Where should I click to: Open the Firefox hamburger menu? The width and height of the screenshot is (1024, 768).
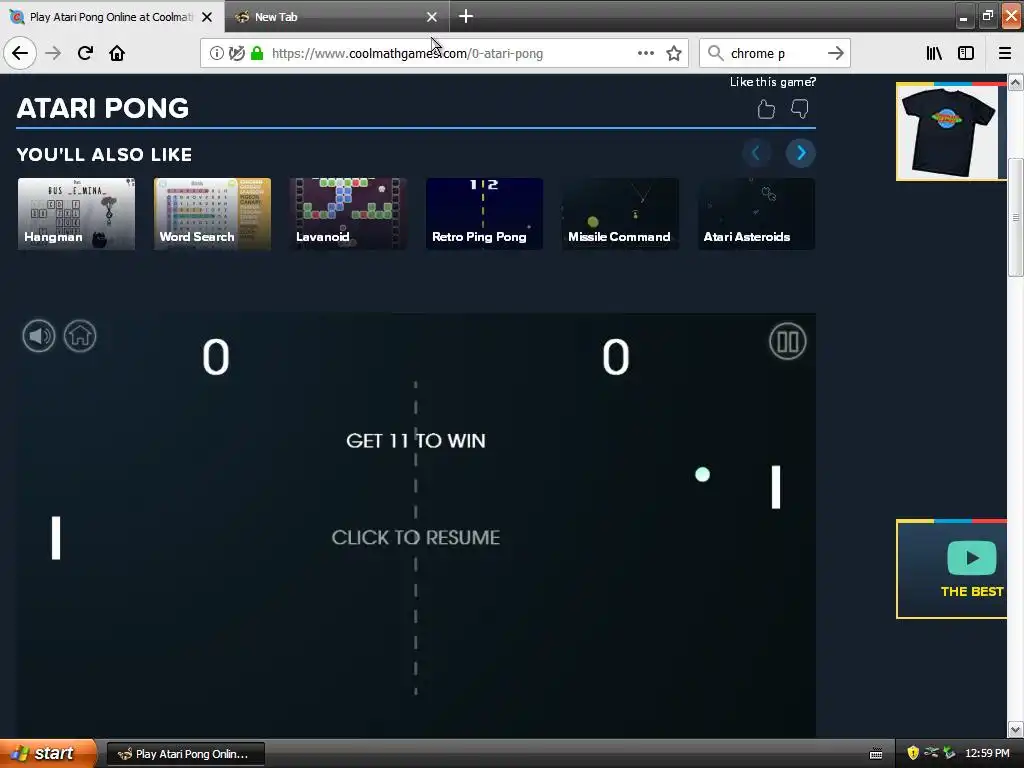[x=1005, y=54]
